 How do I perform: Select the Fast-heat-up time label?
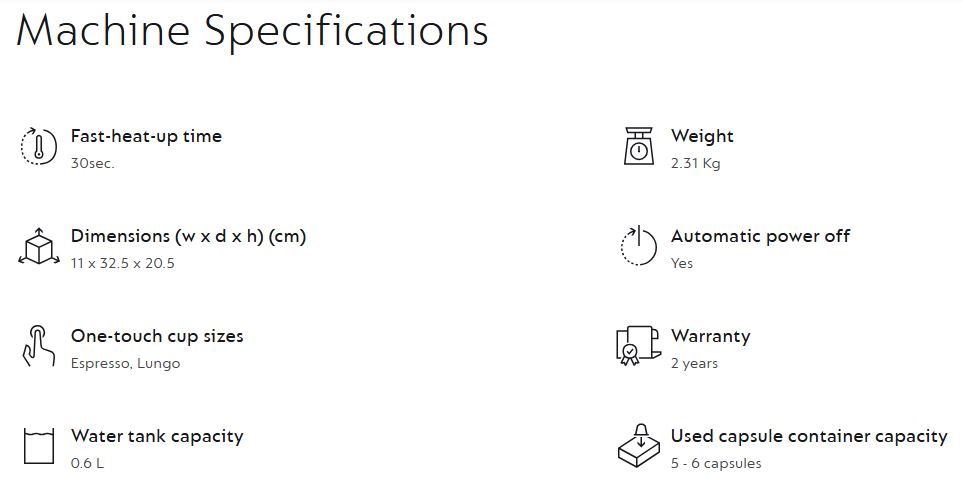[x=146, y=136]
